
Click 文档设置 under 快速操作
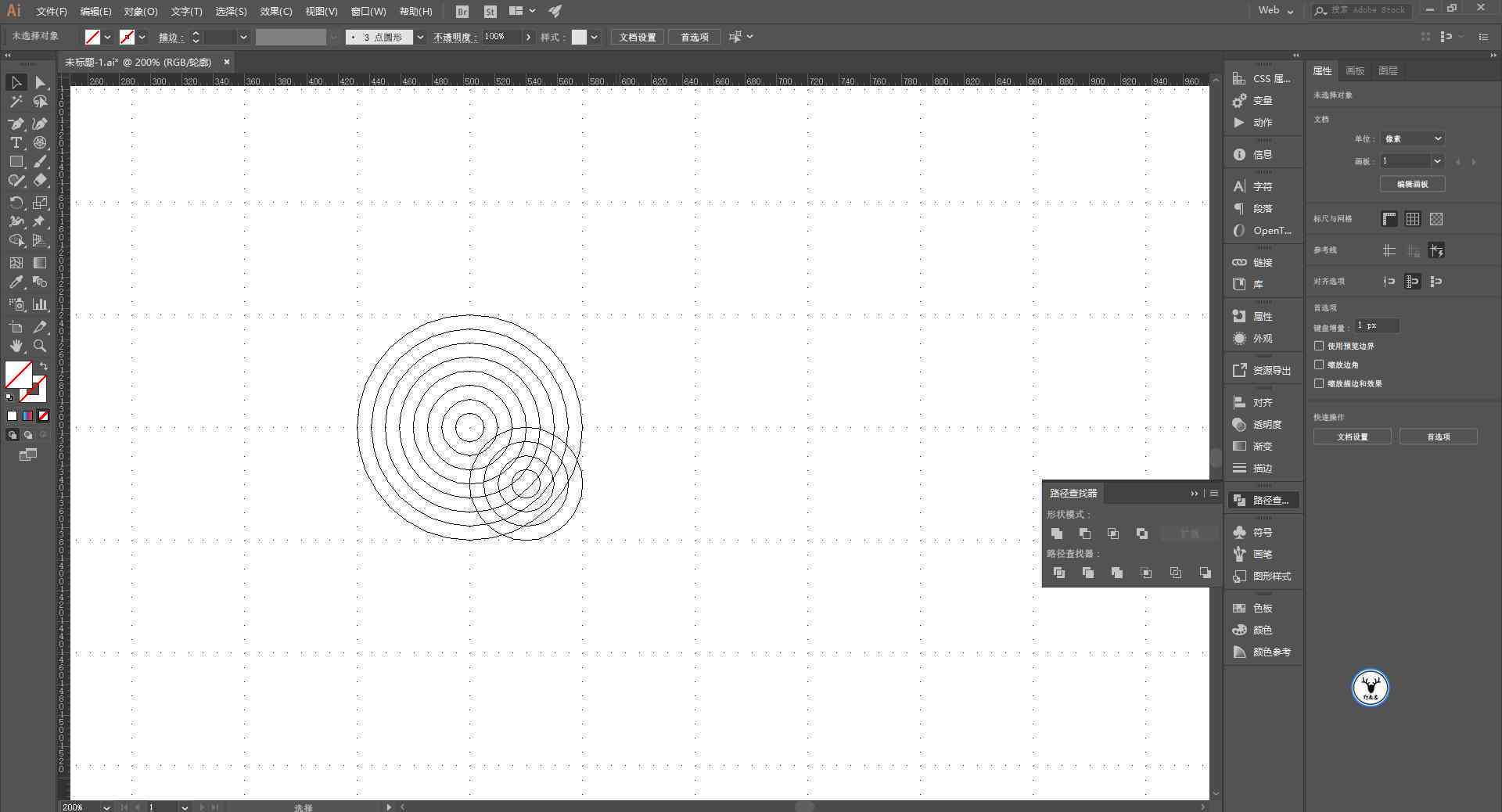pyautogui.click(x=1352, y=437)
